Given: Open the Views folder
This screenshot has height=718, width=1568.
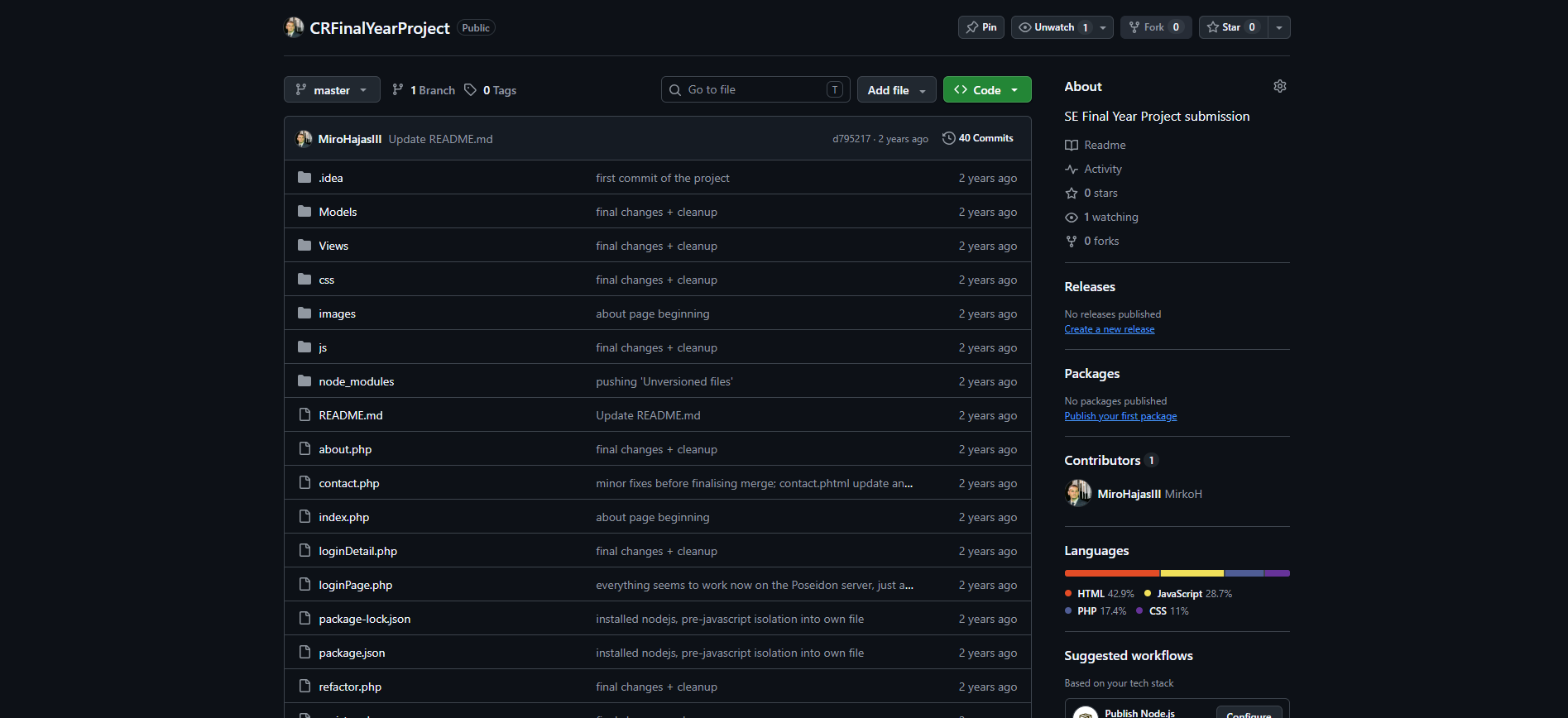Looking at the screenshot, I should pyautogui.click(x=333, y=246).
